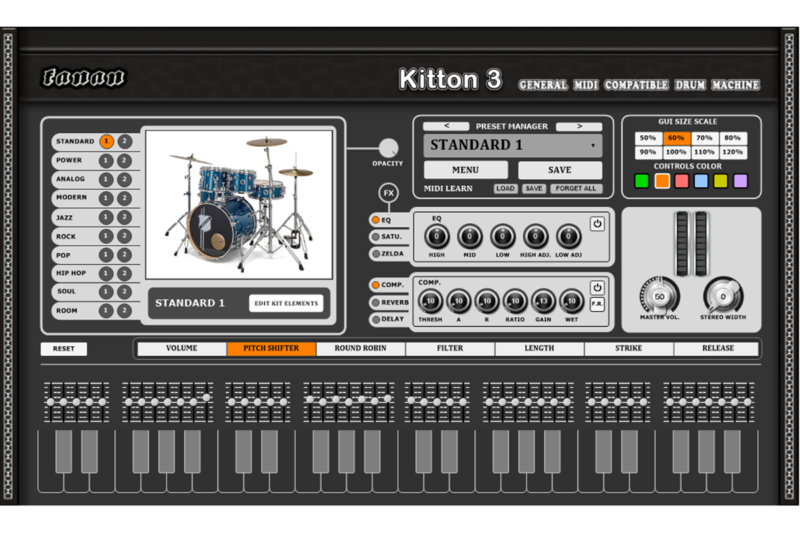Choose the green controls color swatch
800x533 pixels.
(642, 181)
